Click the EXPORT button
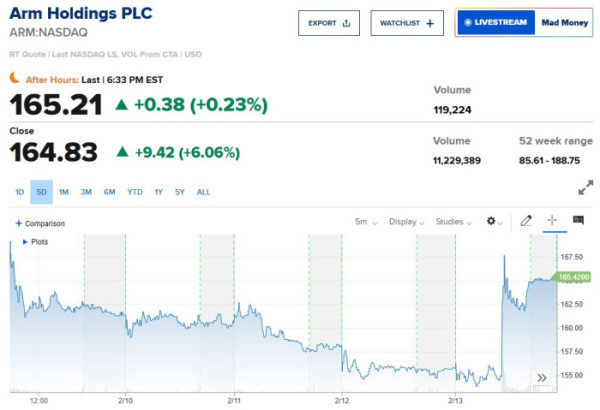Viewport: 600px width, 410px height. (329, 23)
